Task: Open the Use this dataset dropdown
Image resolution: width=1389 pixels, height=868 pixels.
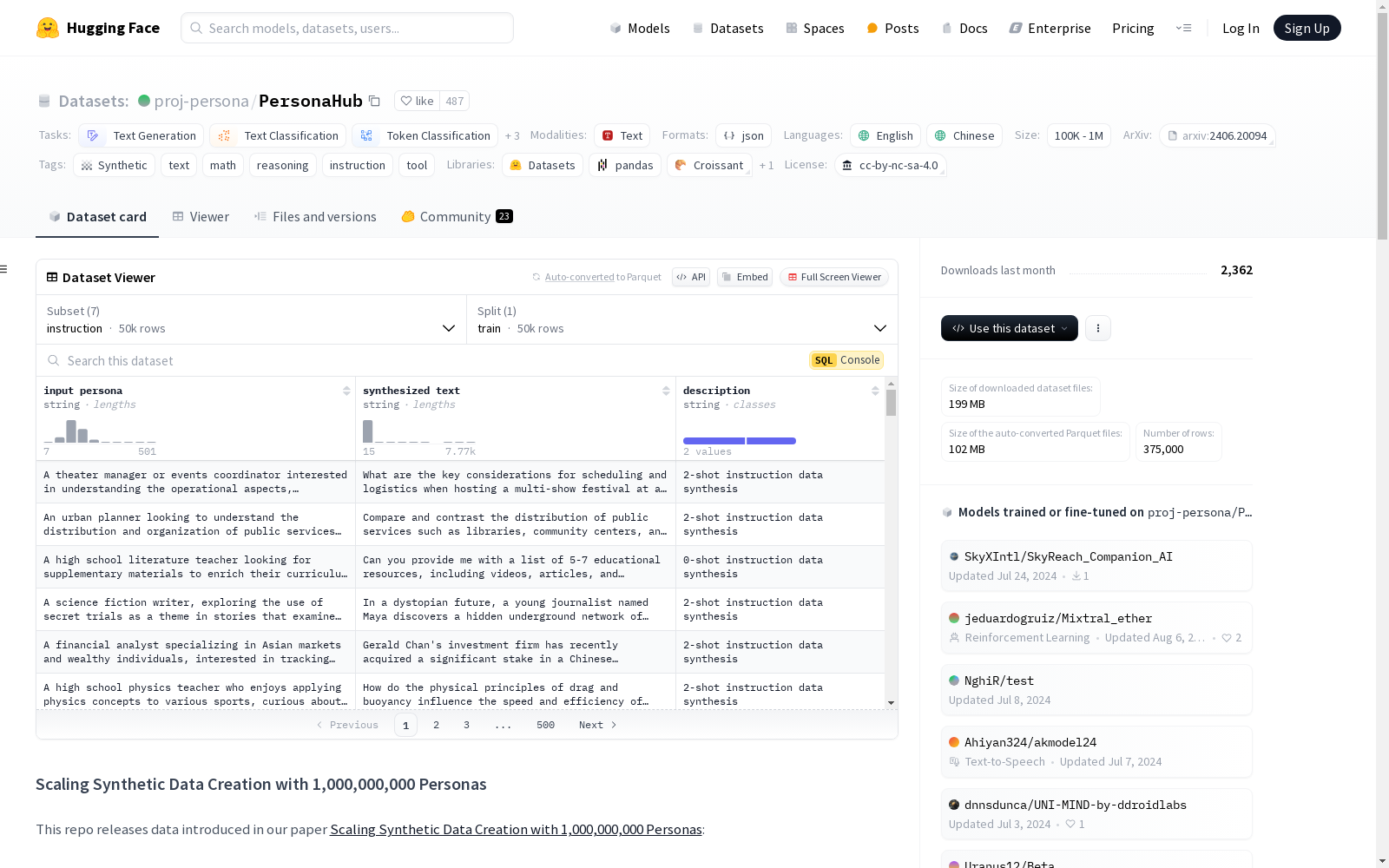Action: [x=1010, y=328]
